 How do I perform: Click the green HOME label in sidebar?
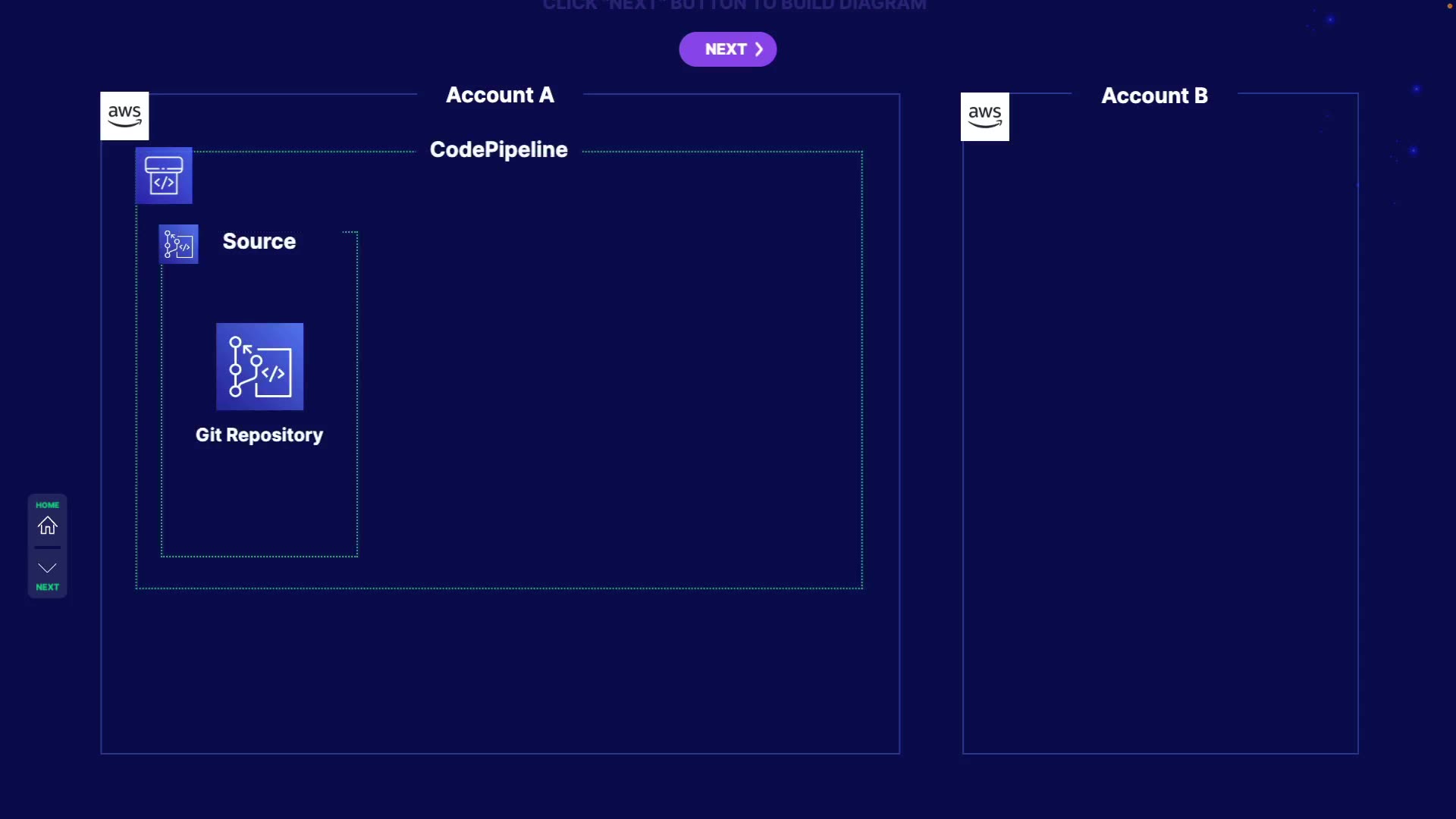(x=48, y=505)
